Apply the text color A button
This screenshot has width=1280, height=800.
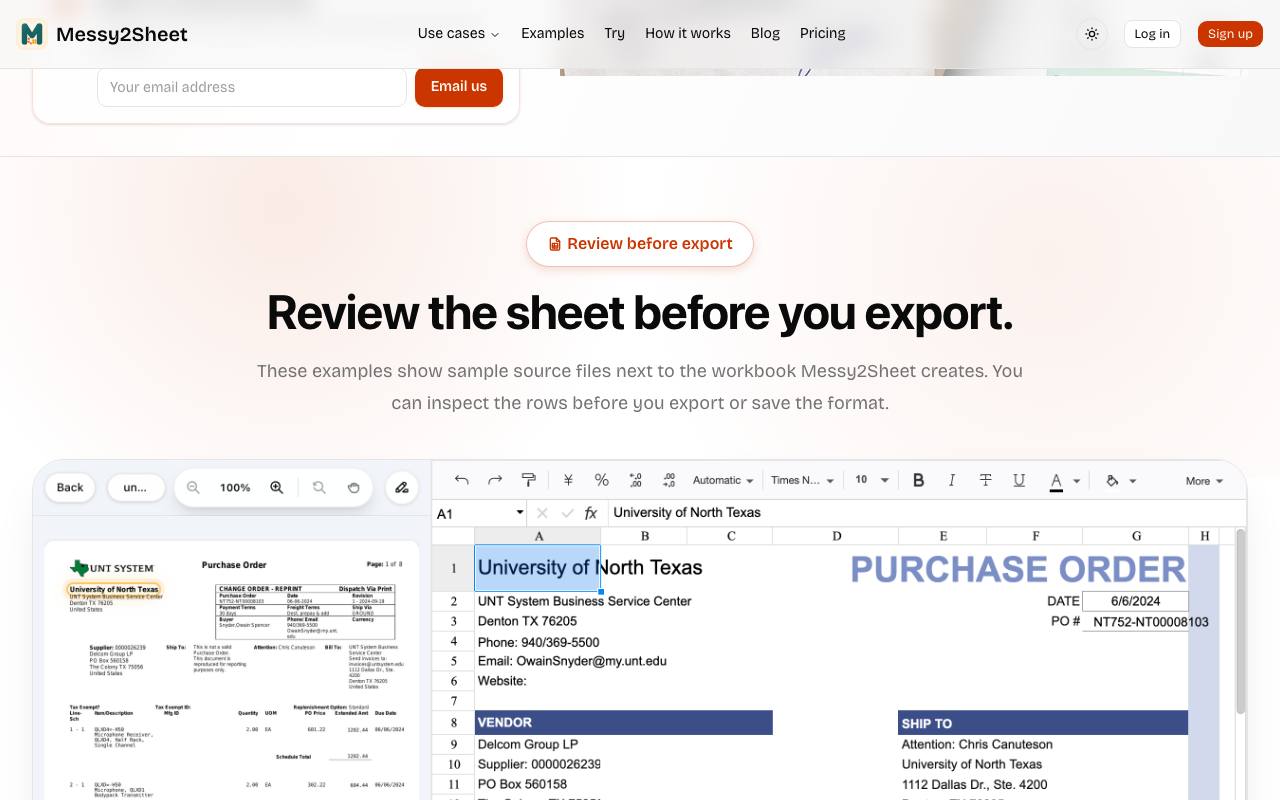[1056, 481]
